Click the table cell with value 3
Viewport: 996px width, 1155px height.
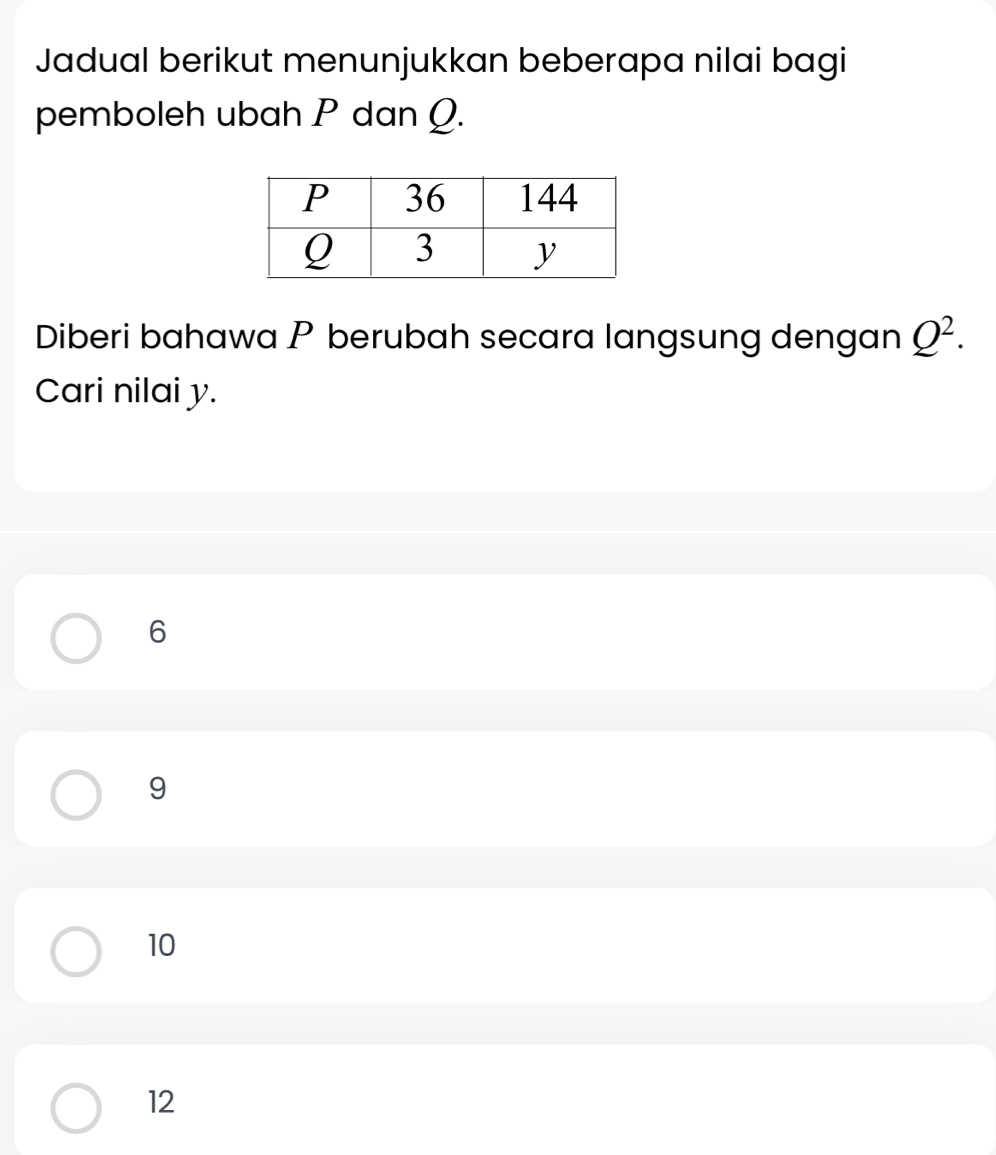click(426, 250)
